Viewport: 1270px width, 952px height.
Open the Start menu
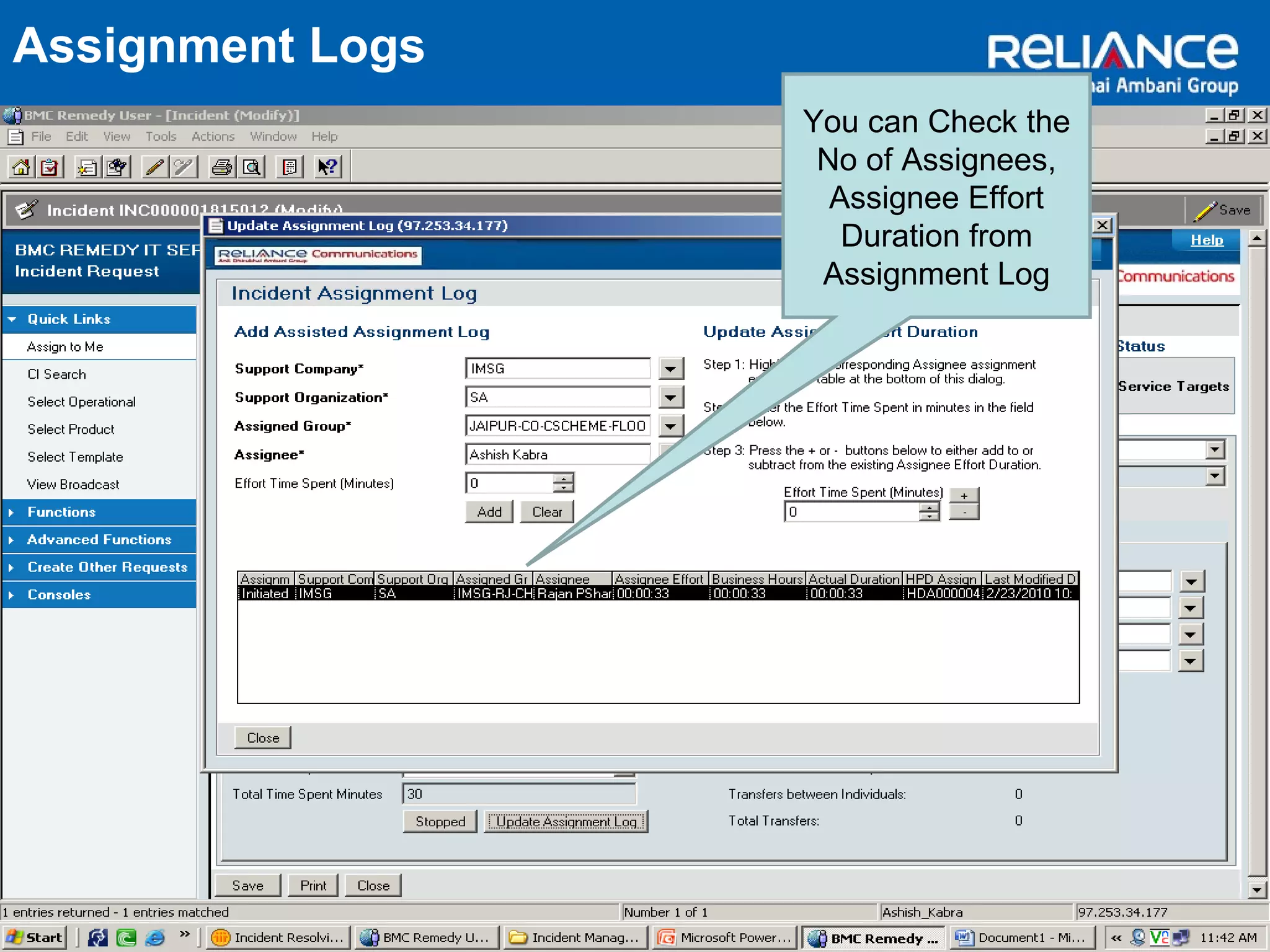pyautogui.click(x=34, y=937)
